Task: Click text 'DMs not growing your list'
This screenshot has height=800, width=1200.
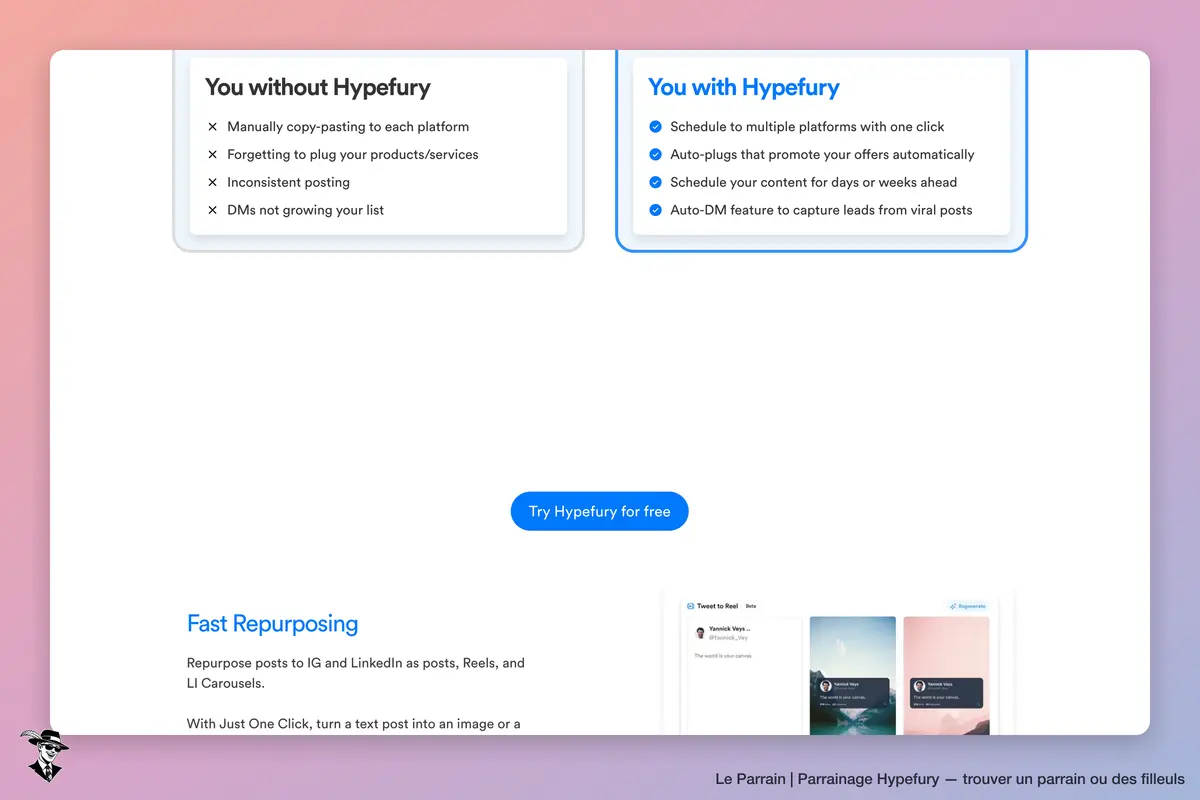Action: [x=305, y=211]
